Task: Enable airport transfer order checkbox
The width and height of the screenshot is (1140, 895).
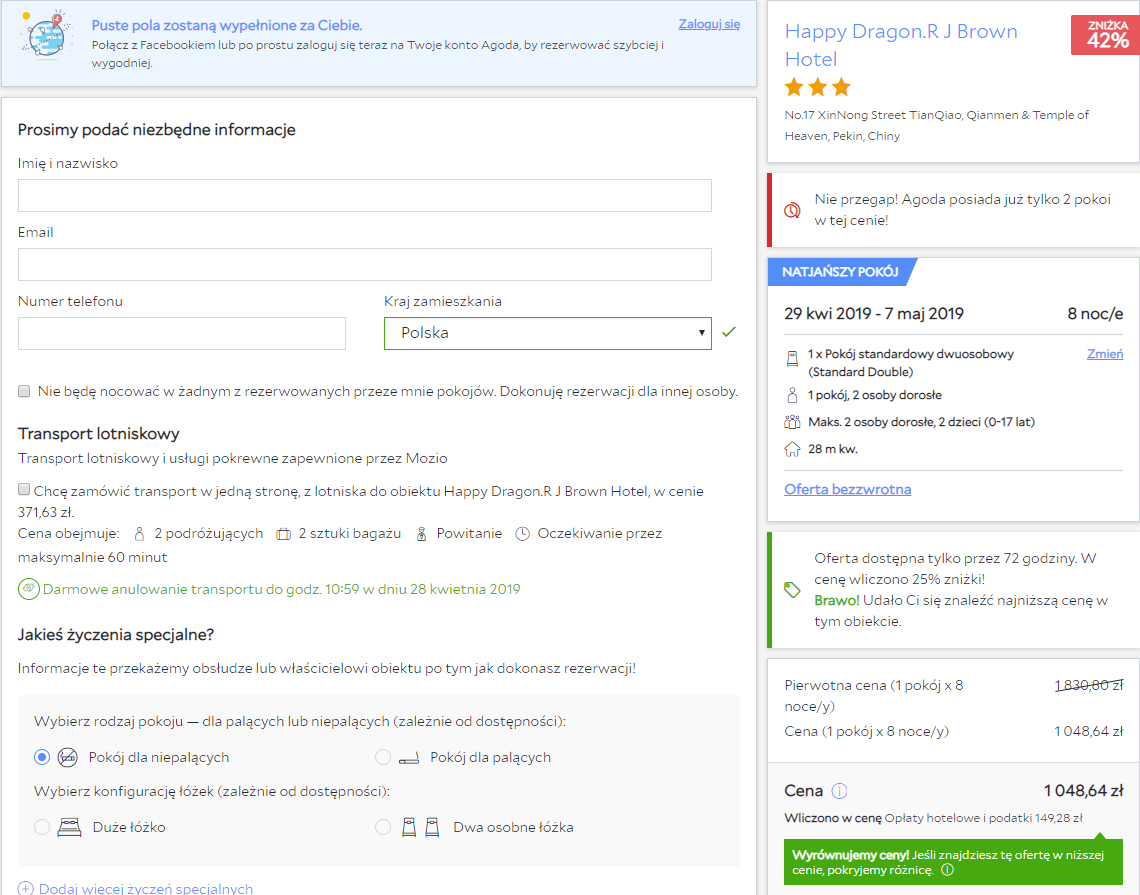Action: click(x=24, y=489)
